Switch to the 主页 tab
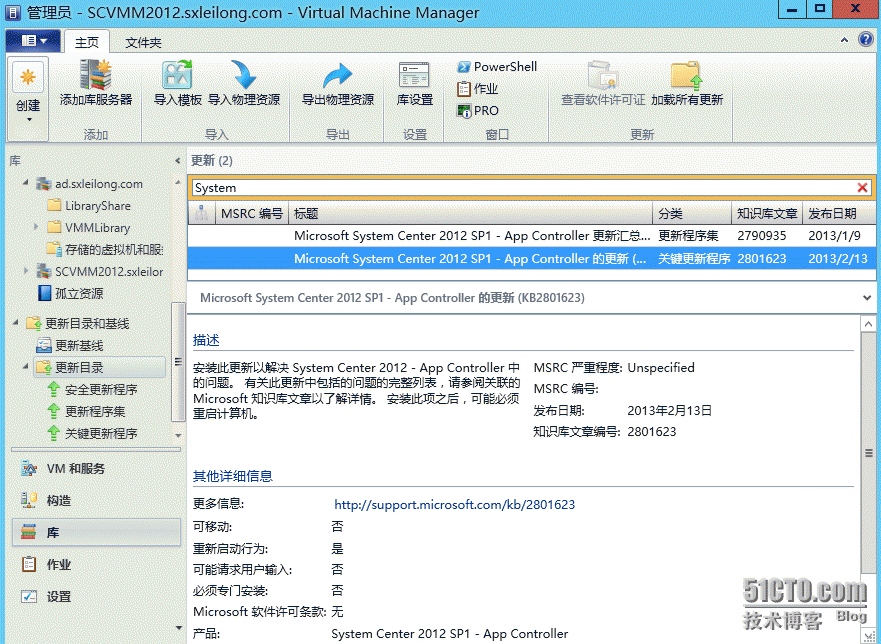The width and height of the screenshot is (881, 644). 87,43
